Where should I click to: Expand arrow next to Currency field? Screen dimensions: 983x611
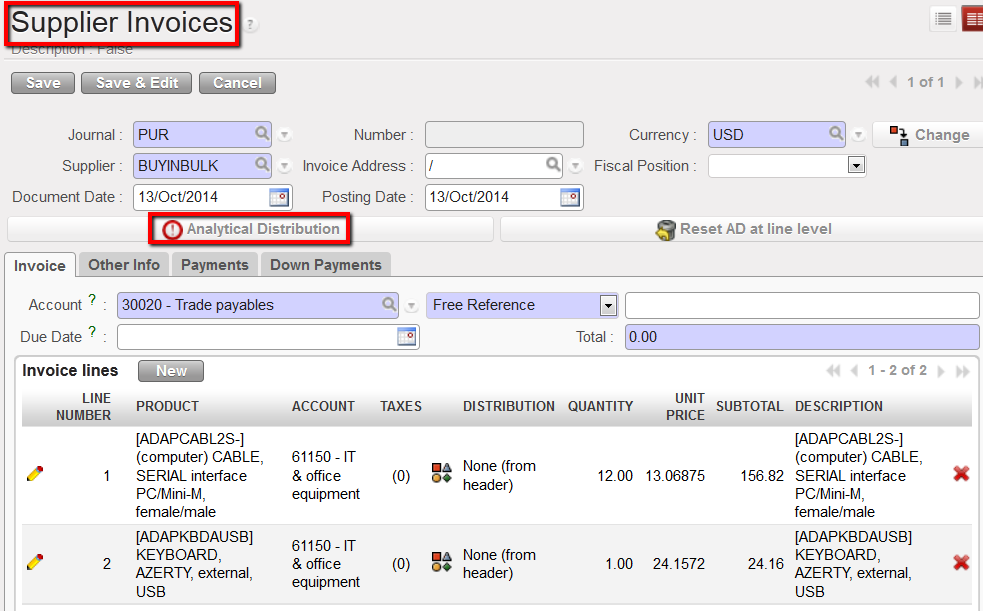858,135
